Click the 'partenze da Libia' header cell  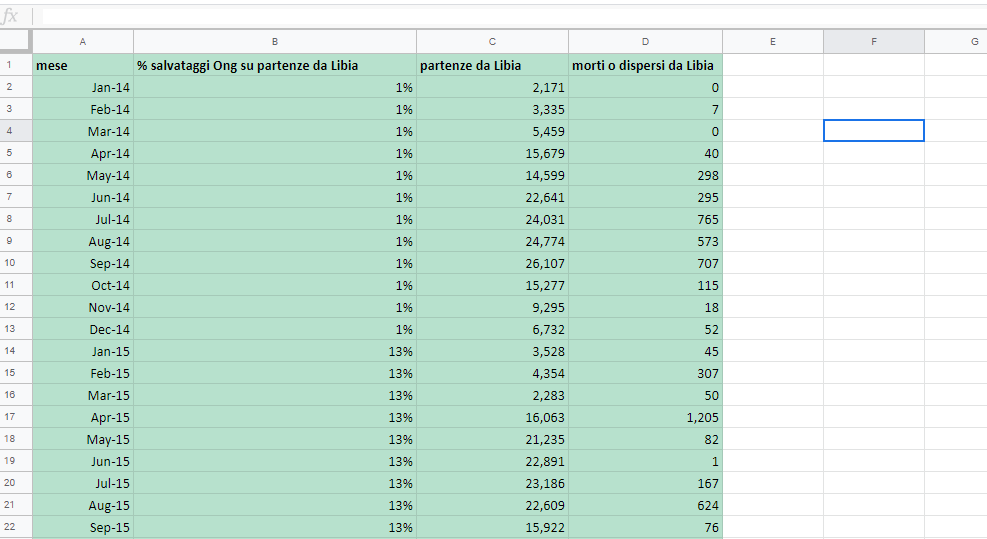pos(492,65)
